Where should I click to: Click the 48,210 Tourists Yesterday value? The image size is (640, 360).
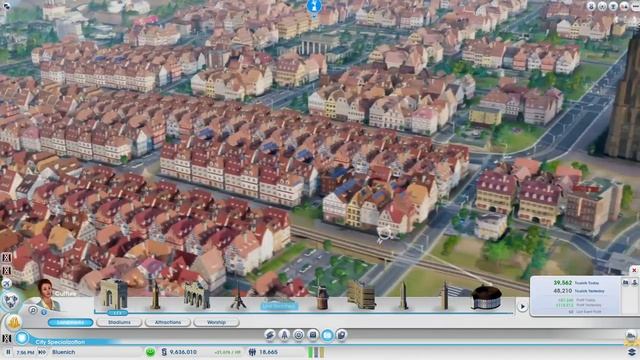563,291
